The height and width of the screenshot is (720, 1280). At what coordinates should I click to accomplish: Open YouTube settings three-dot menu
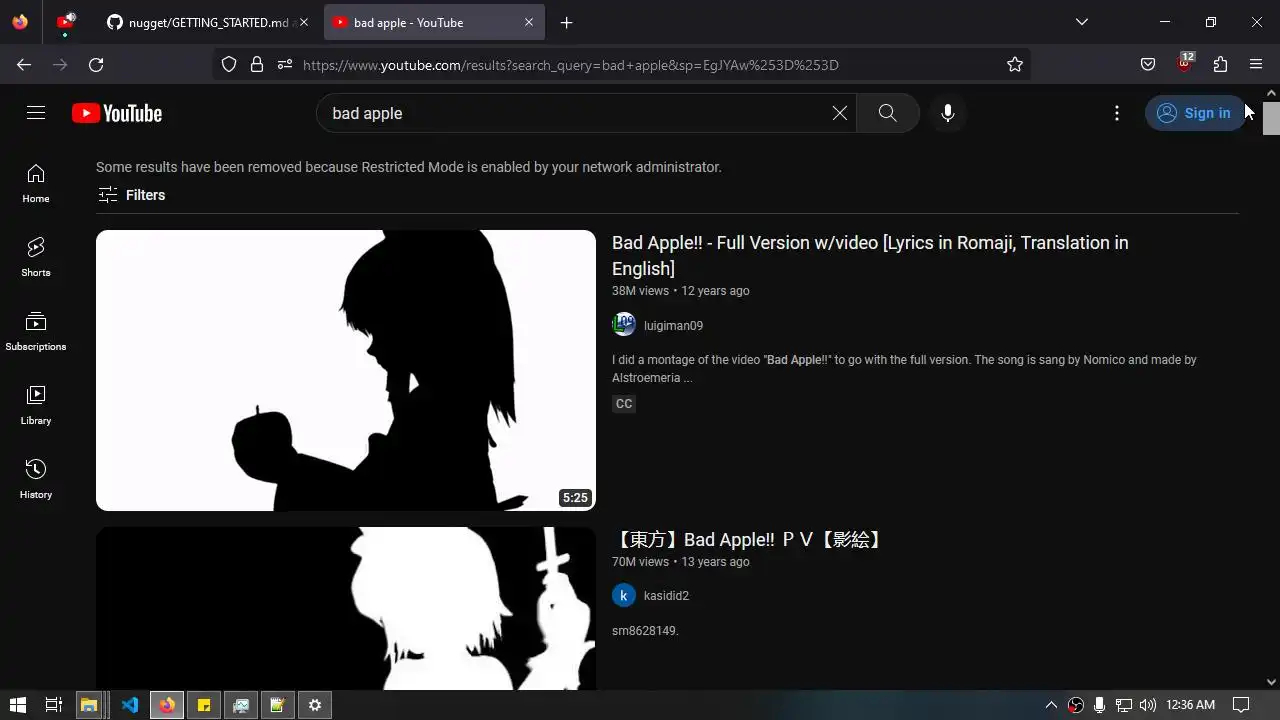[x=1117, y=113]
